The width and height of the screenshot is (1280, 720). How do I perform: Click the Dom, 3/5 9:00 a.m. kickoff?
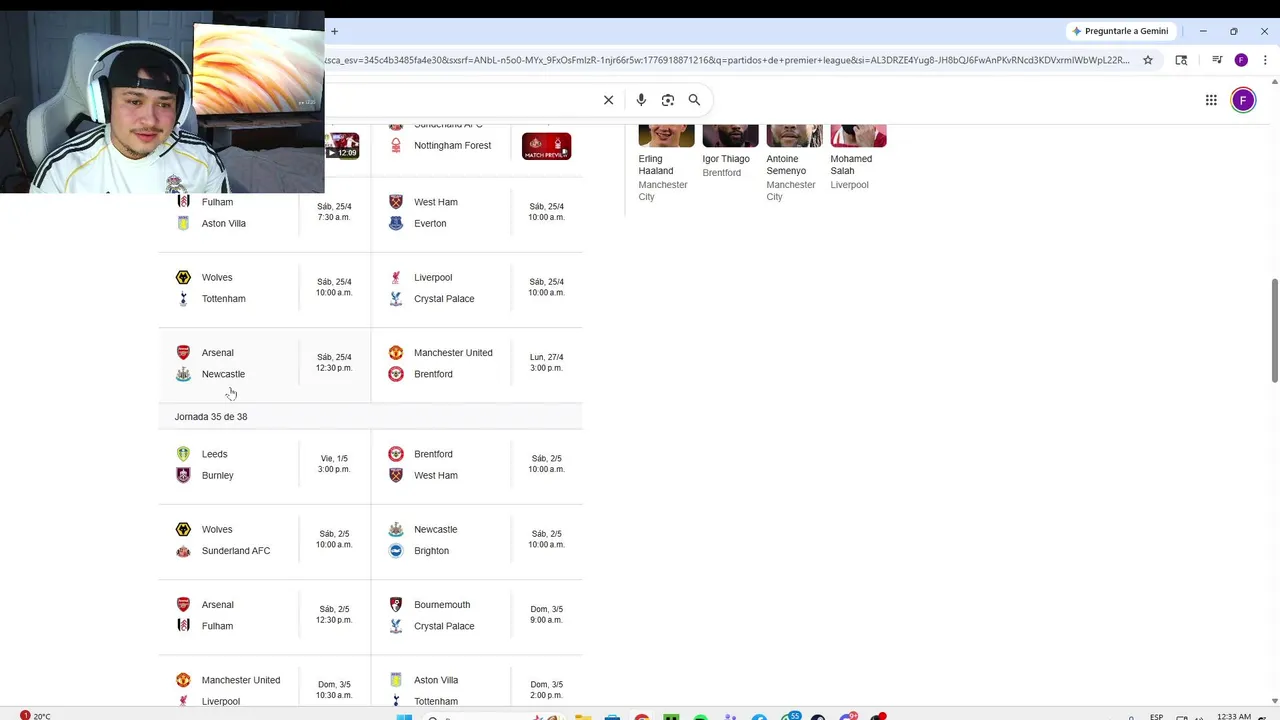coord(547,614)
